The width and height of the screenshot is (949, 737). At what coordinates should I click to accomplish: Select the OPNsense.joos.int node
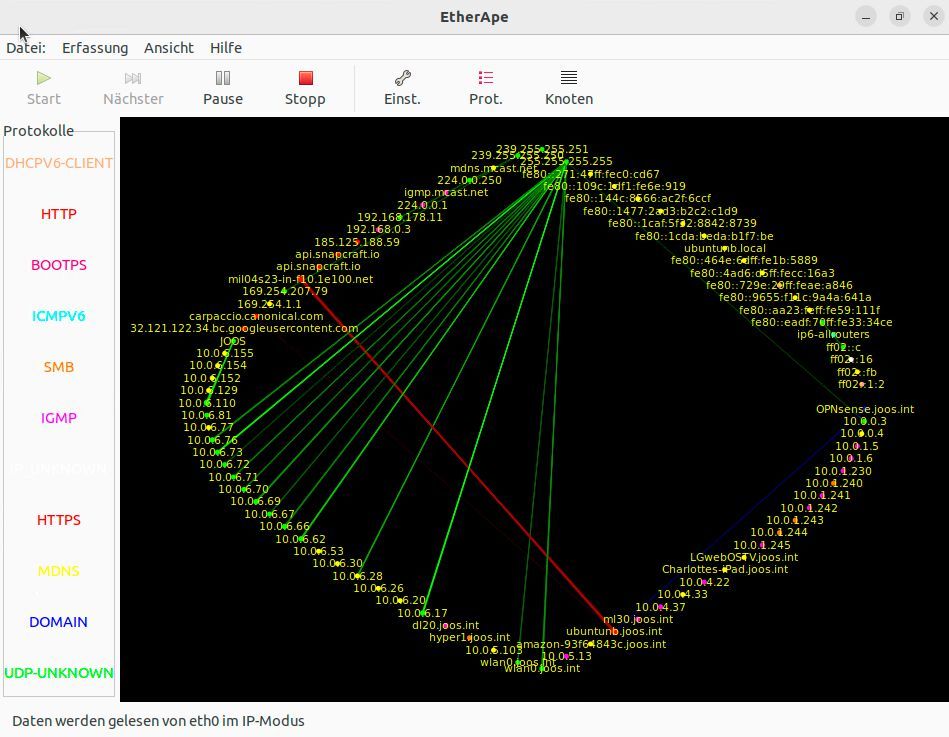pos(864,409)
